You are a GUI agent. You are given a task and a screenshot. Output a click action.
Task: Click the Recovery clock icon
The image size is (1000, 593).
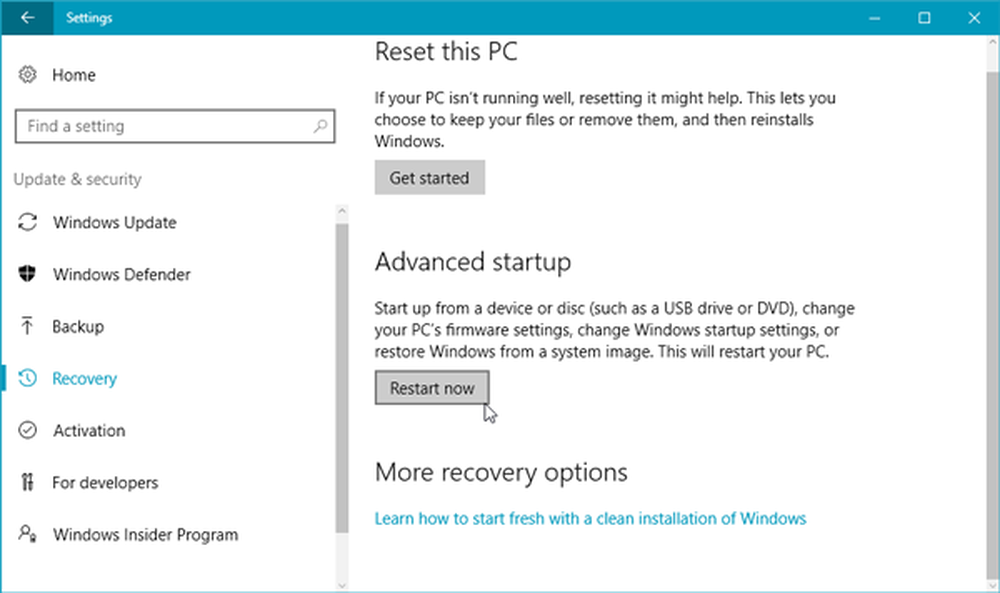(27, 378)
